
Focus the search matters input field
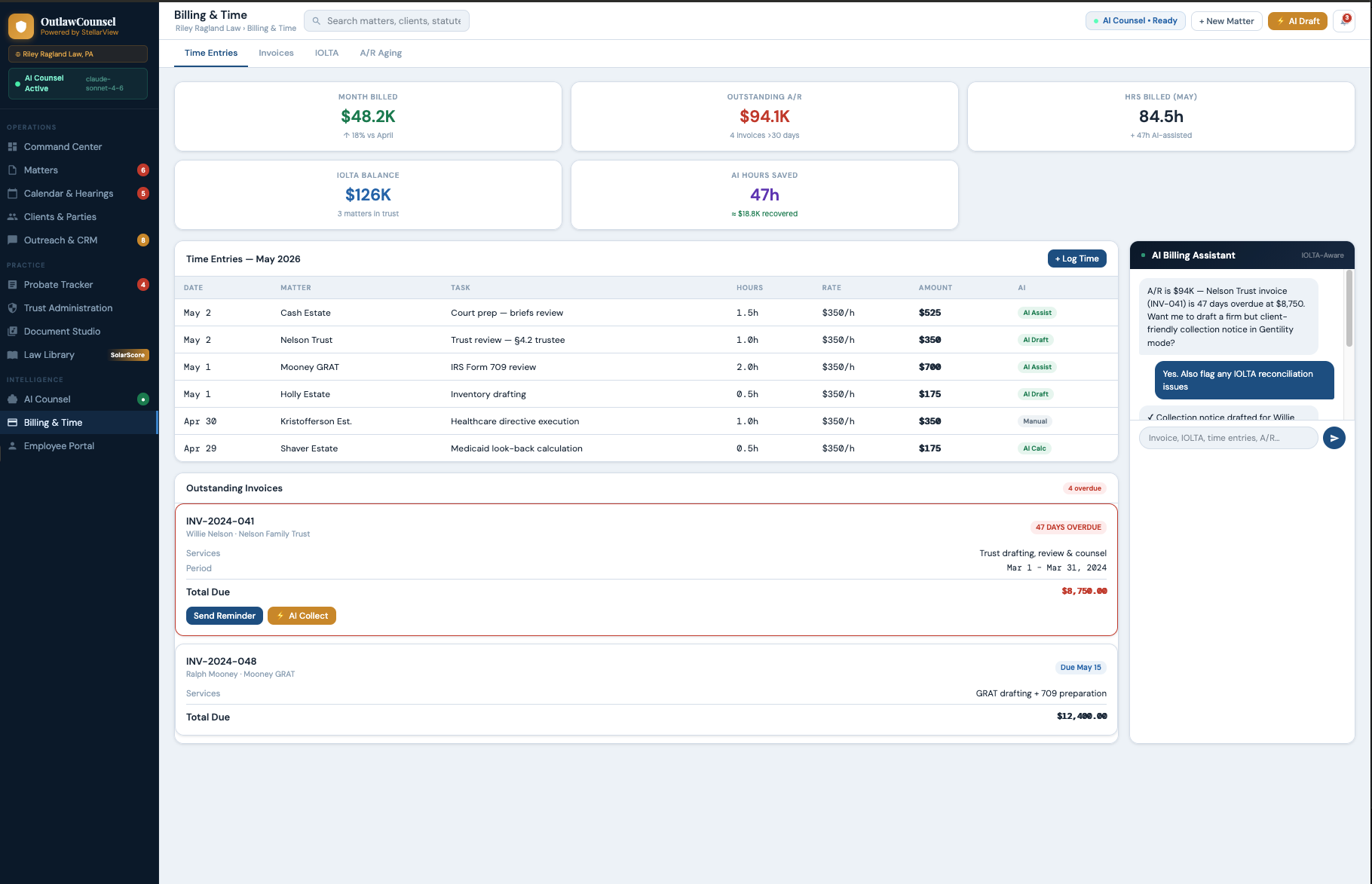point(394,21)
